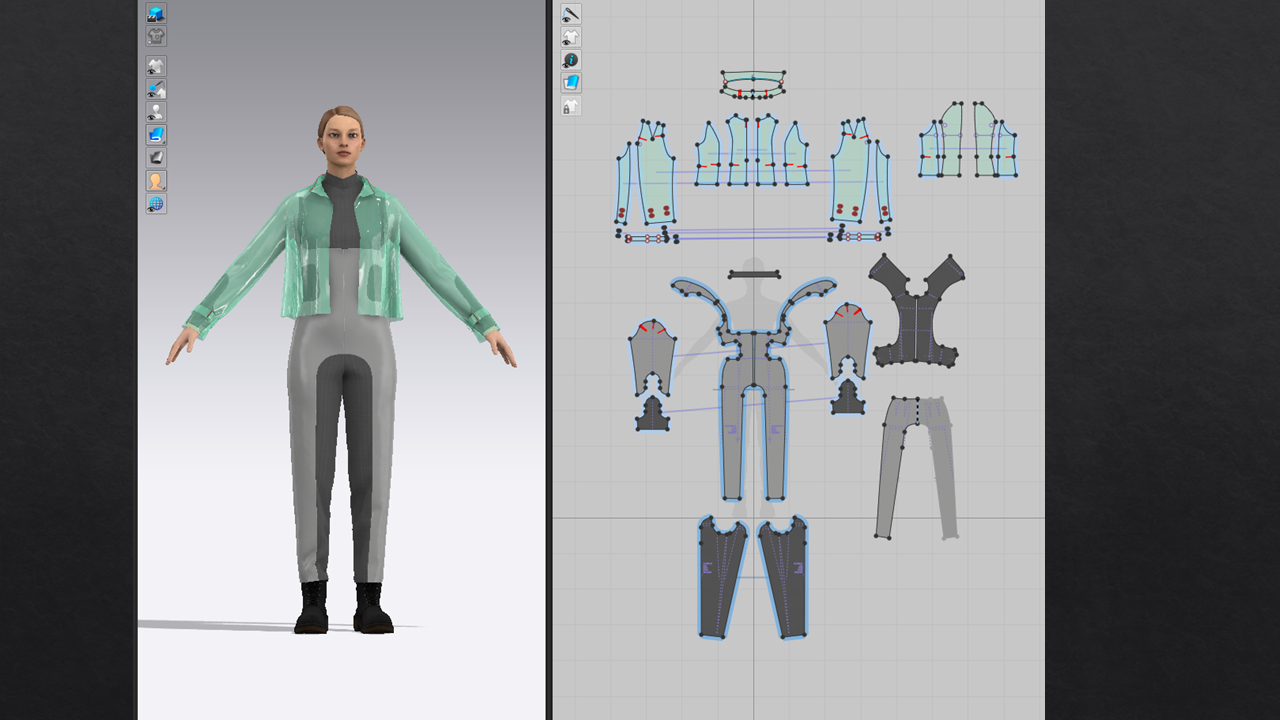Toggle show seam lines (needle icon) in 2D window
Screen dimensions: 1280x720
(x=570, y=14)
